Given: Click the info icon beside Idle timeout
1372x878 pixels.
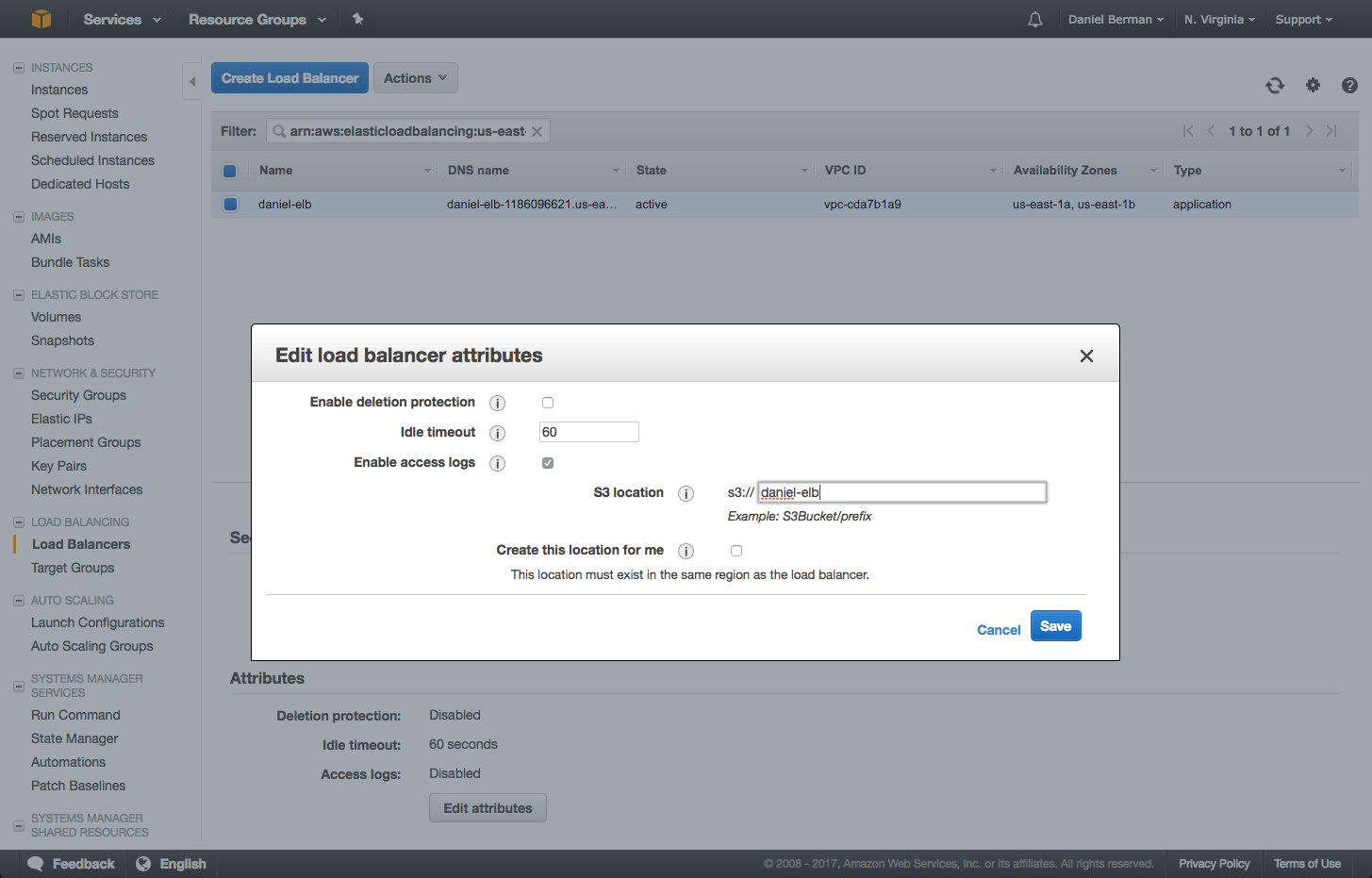Looking at the screenshot, I should click(497, 433).
